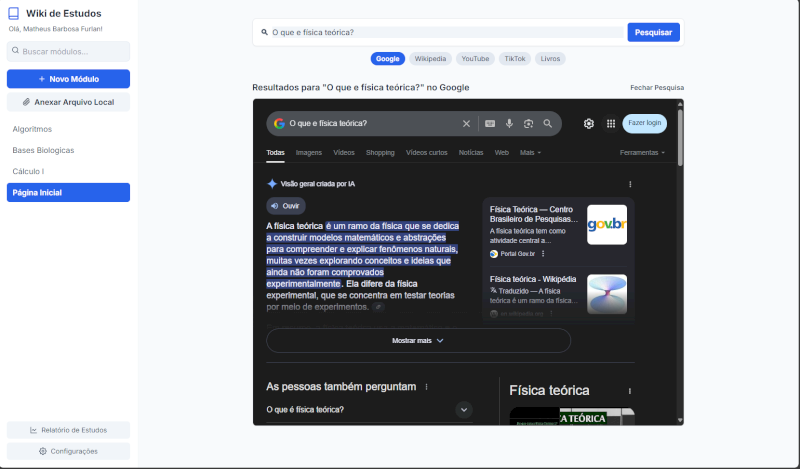Open the Mais dropdown menu
The width and height of the screenshot is (800, 469).
tap(530, 153)
